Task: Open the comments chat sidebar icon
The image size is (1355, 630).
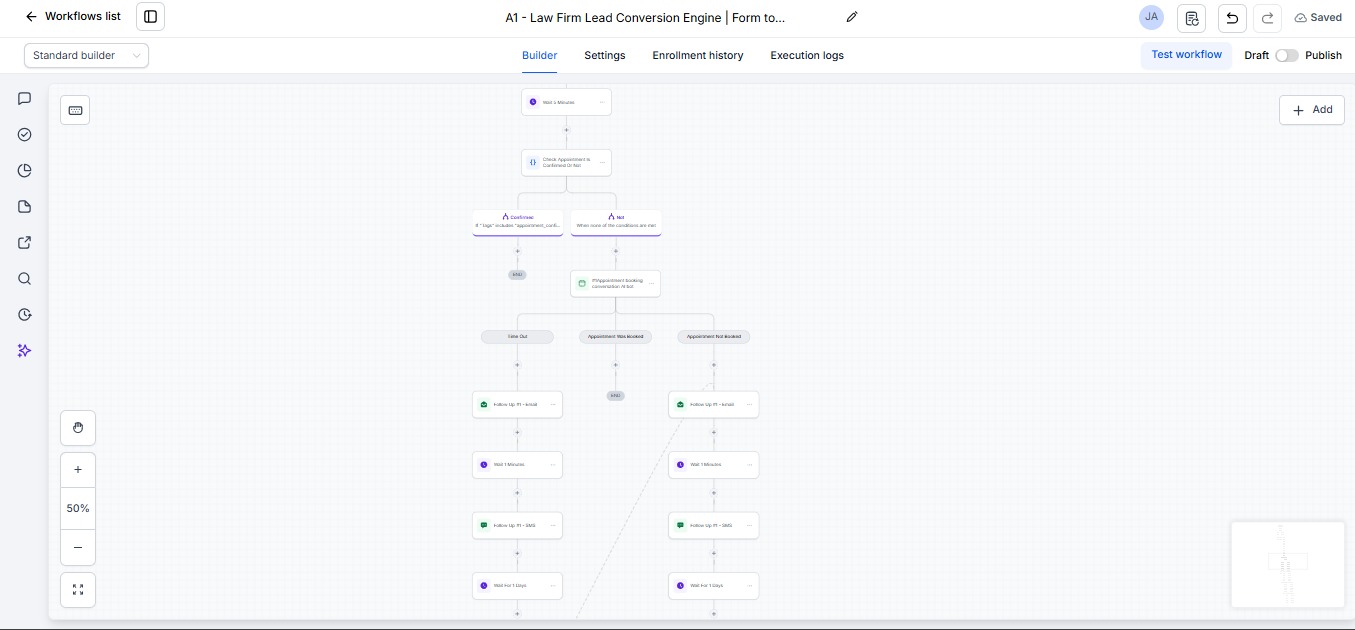Action: 25,99
